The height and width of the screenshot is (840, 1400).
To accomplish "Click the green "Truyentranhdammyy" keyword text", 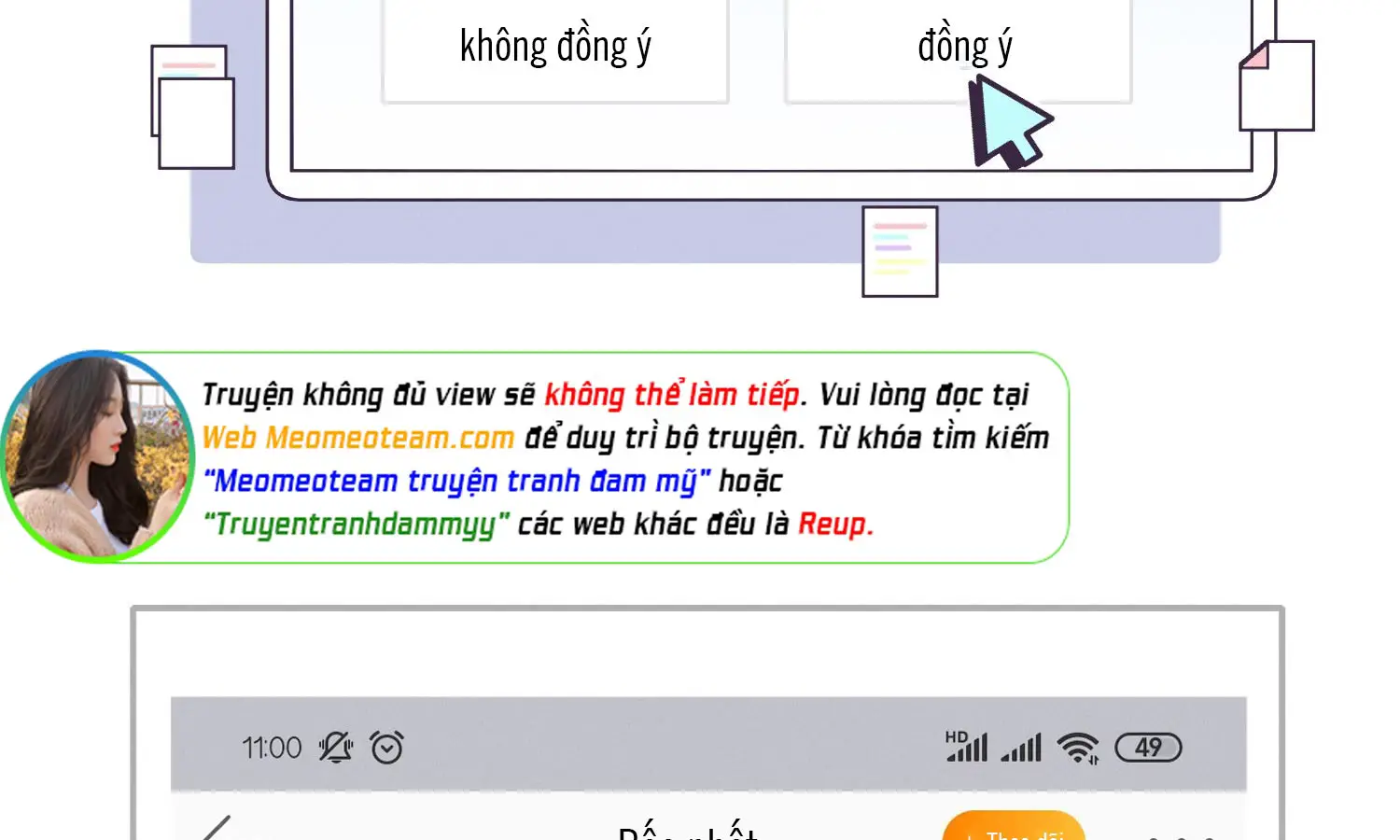I will click(357, 525).
